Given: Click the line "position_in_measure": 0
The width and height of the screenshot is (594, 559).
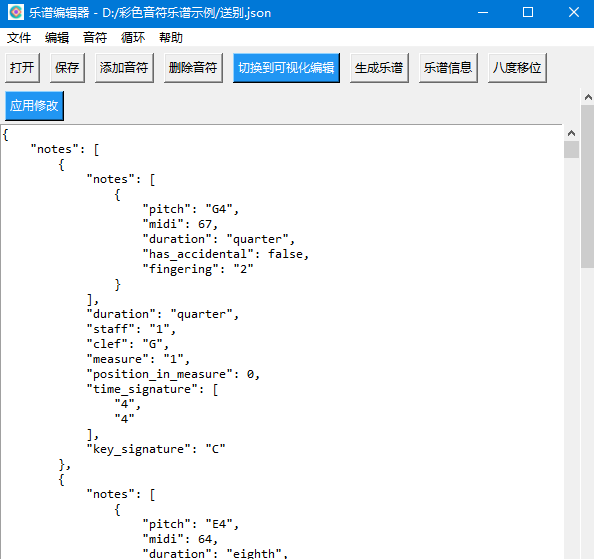Looking at the screenshot, I should pos(173,374).
